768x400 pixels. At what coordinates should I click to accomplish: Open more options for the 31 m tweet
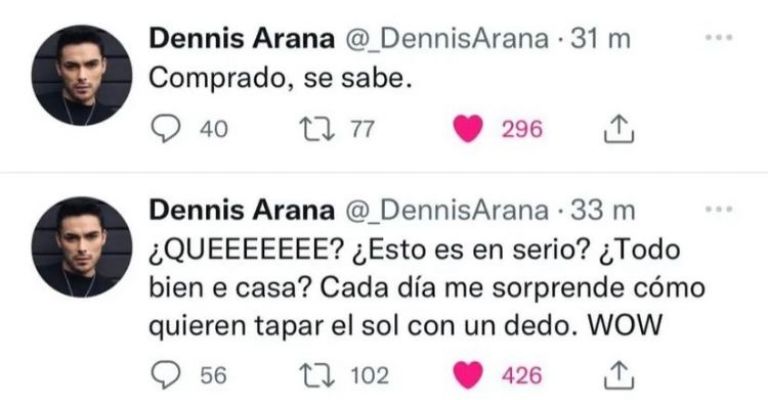[x=719, y=39]
